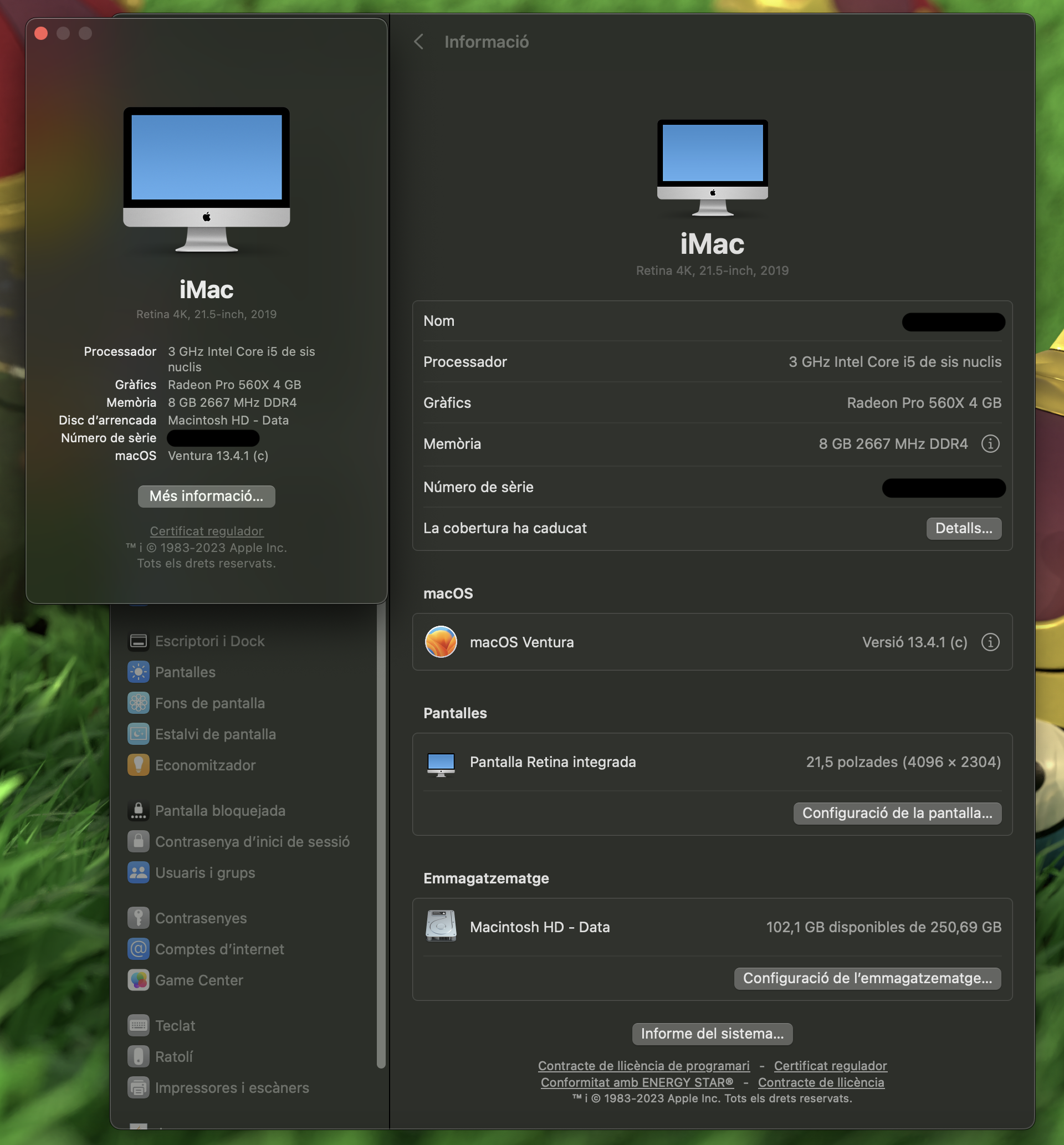1064x1145 pixels.
Task: Select Usuaris i grups sidebar item
Action: point(205,873)
